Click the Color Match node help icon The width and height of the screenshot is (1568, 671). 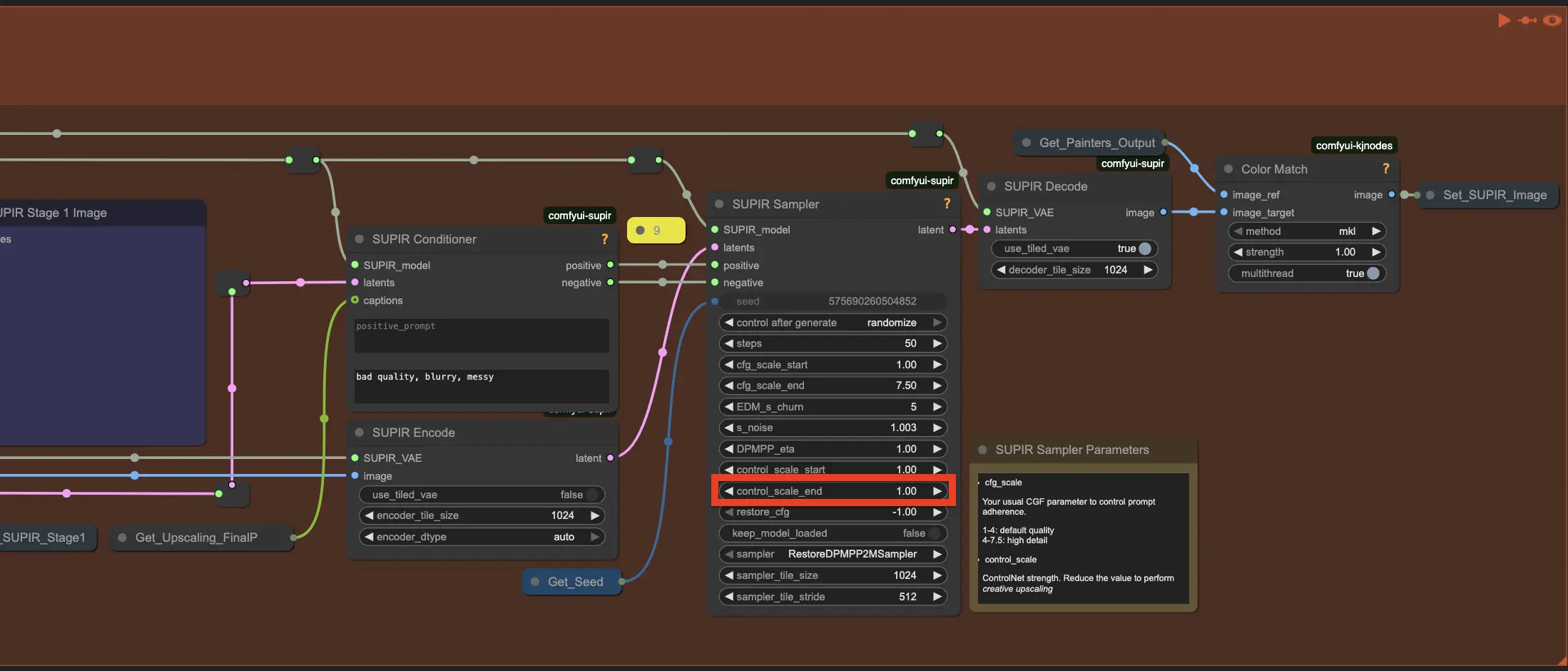click(x=1385, y=169)
